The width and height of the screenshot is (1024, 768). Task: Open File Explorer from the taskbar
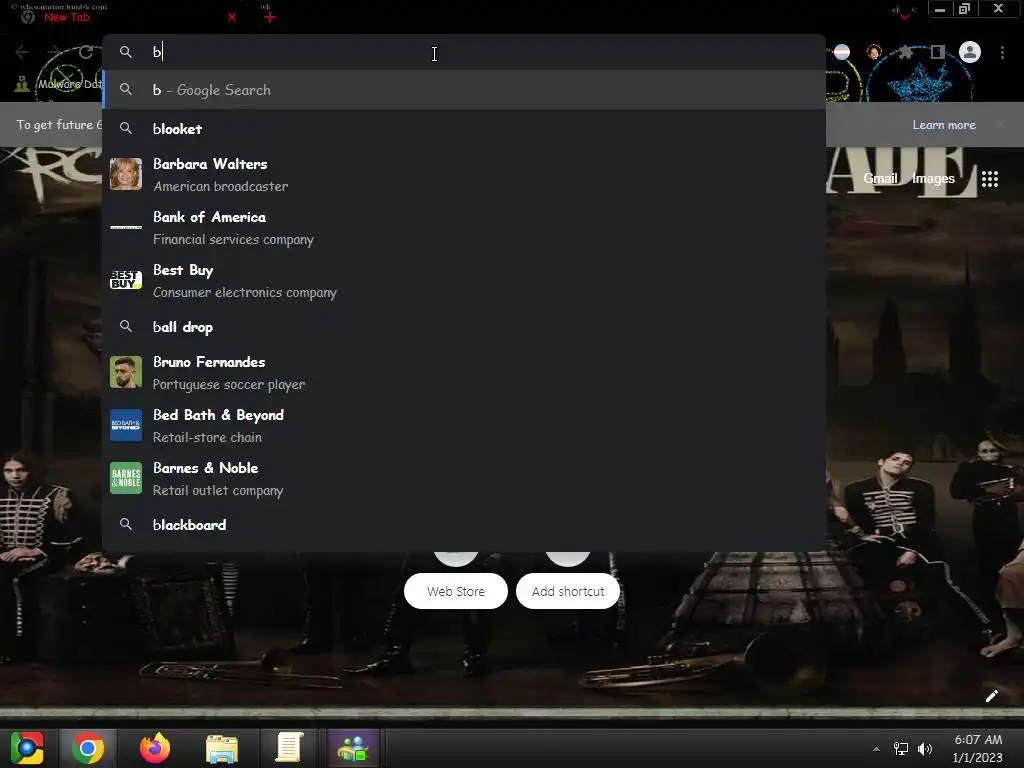tap(222, 748)
